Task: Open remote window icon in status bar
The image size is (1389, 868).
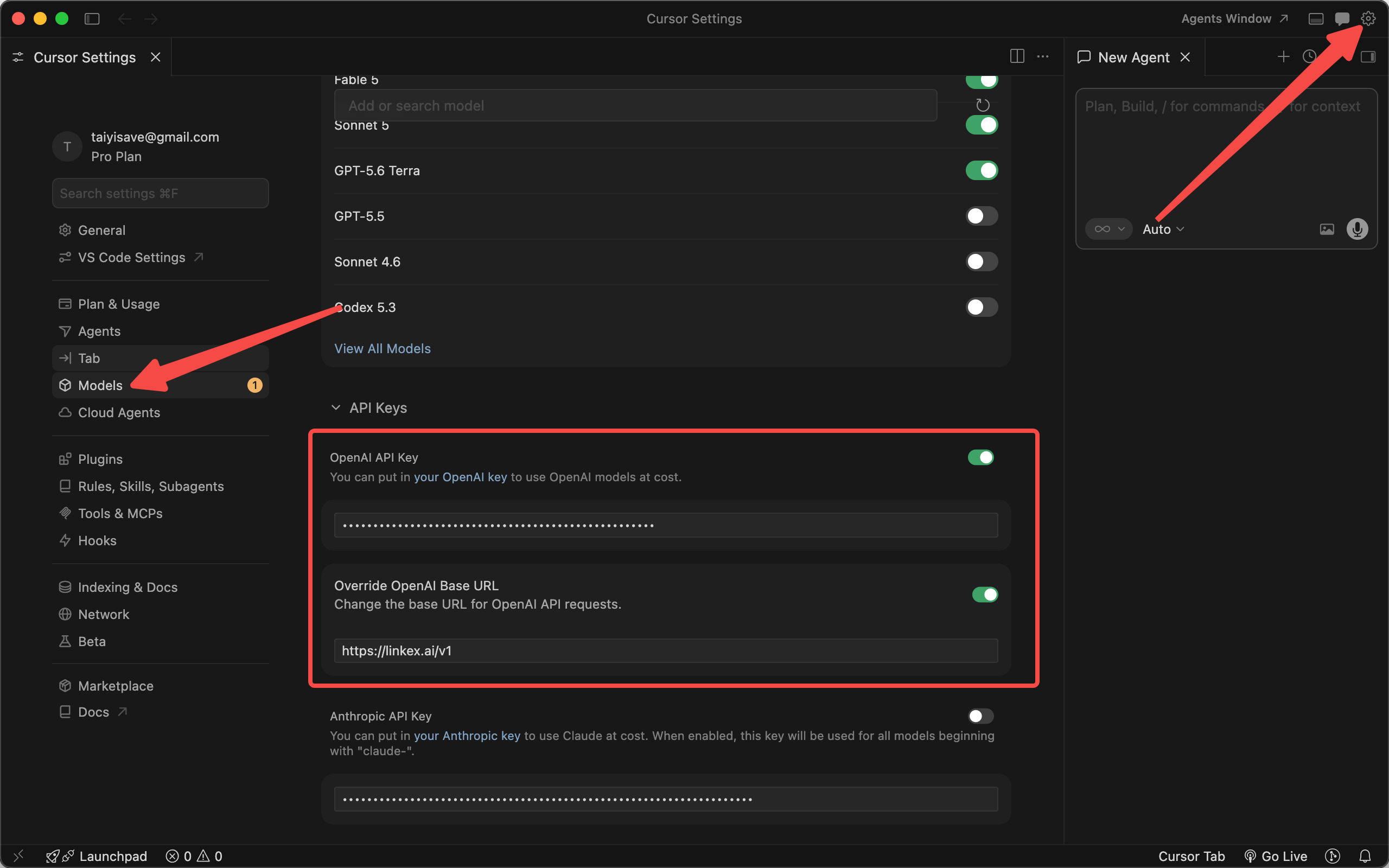Action: (18, 856)
